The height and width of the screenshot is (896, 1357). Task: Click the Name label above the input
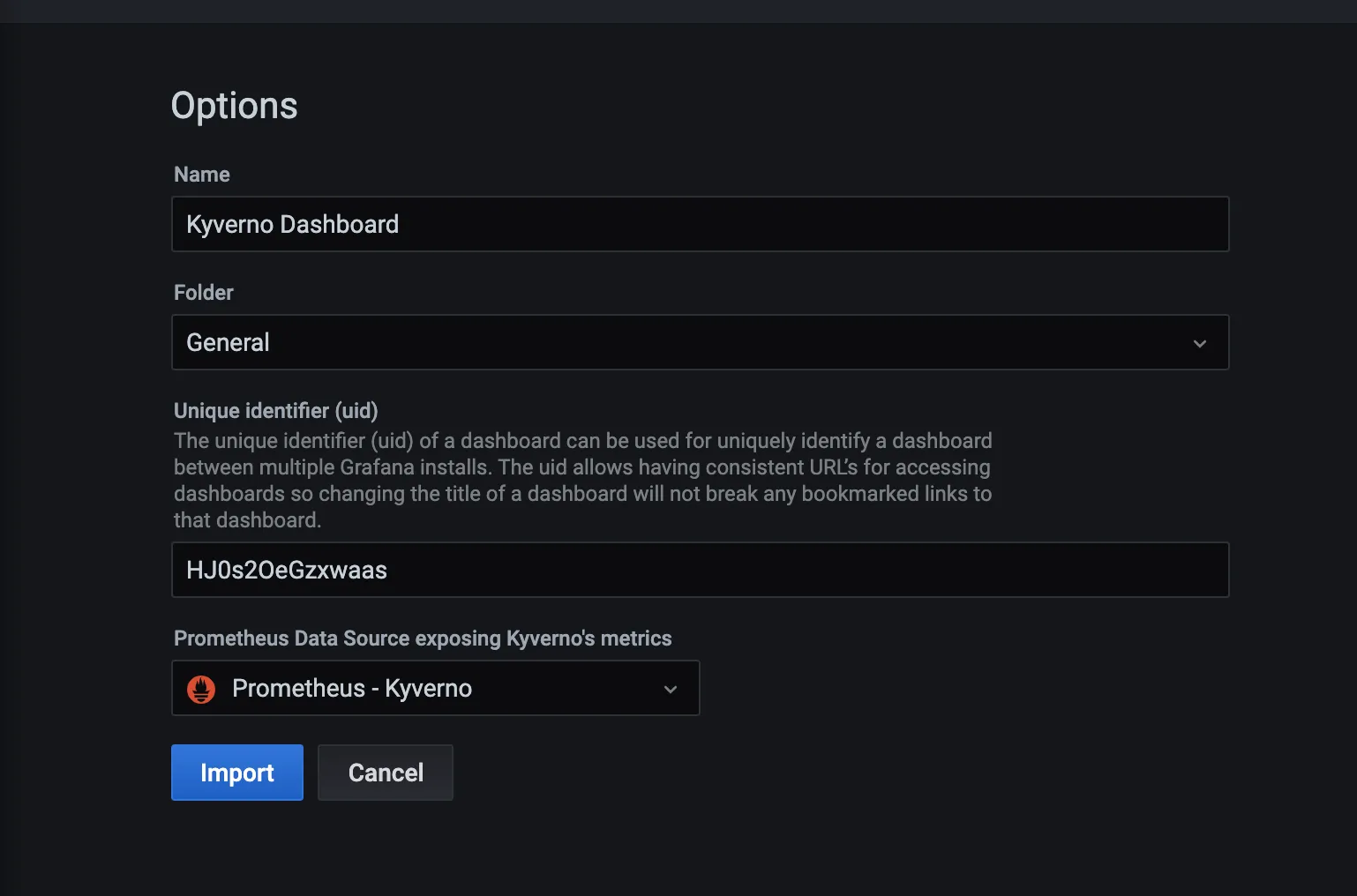(x=201, y=174)
